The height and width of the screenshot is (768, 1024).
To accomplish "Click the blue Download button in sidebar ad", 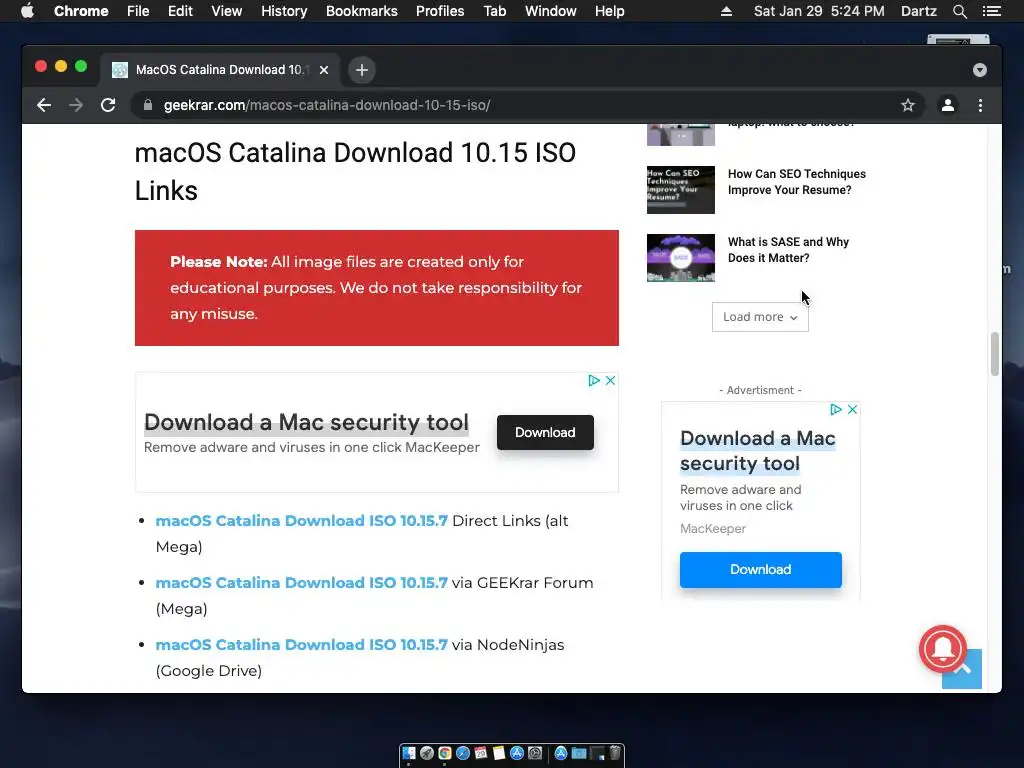I will point(760,569).
